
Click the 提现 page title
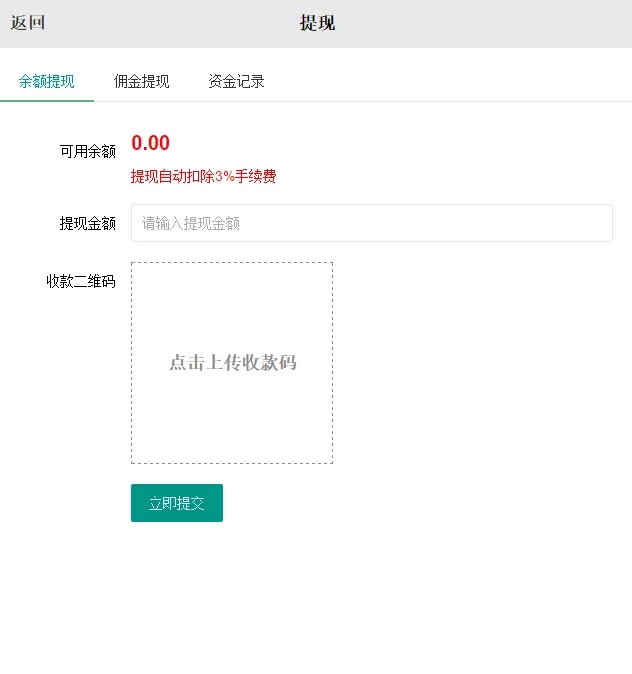pos(317,23)
